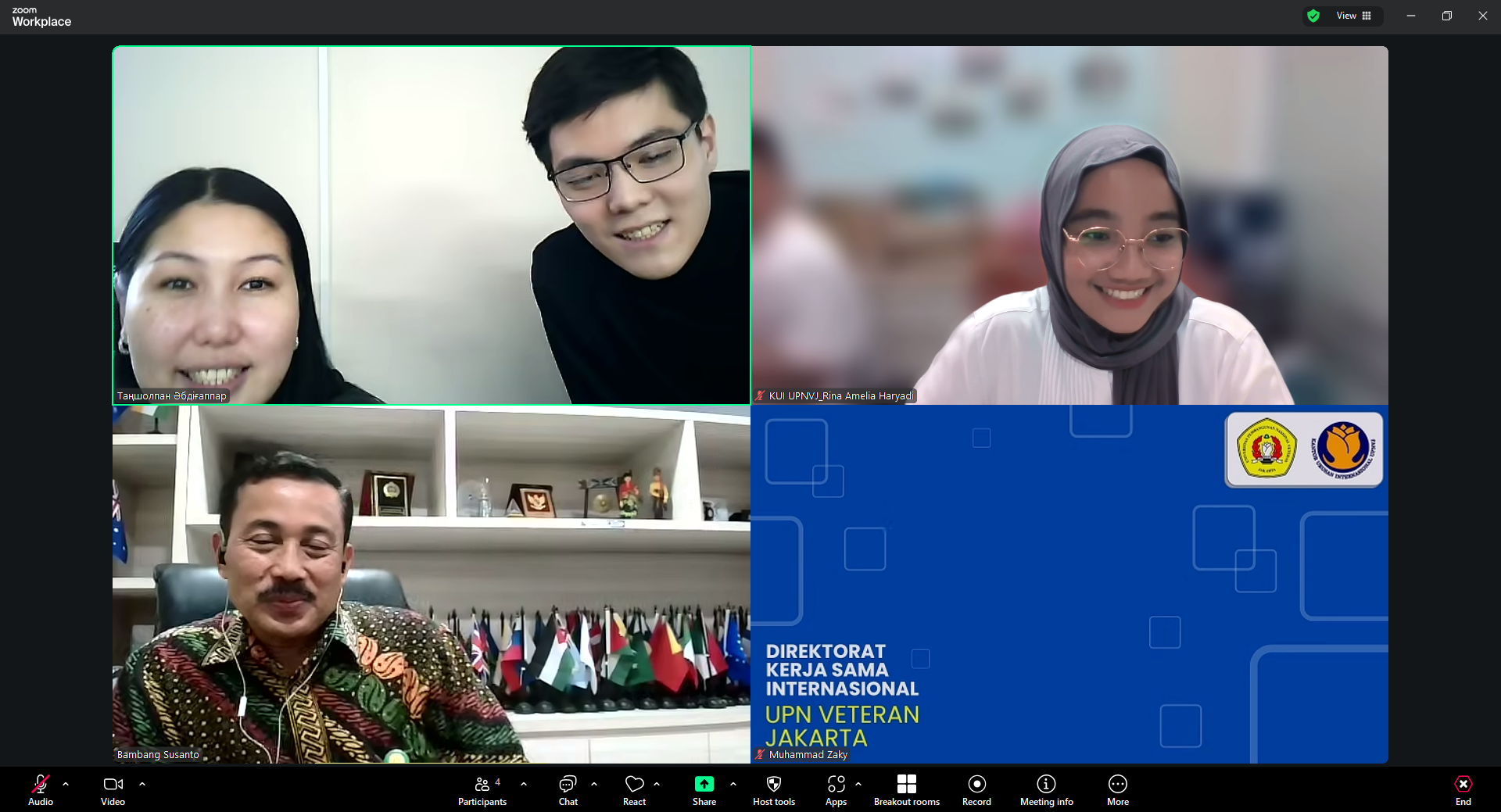Click End to leave the meeting
This screenshot has width=1501, height=812.
tap(1463, 789)
